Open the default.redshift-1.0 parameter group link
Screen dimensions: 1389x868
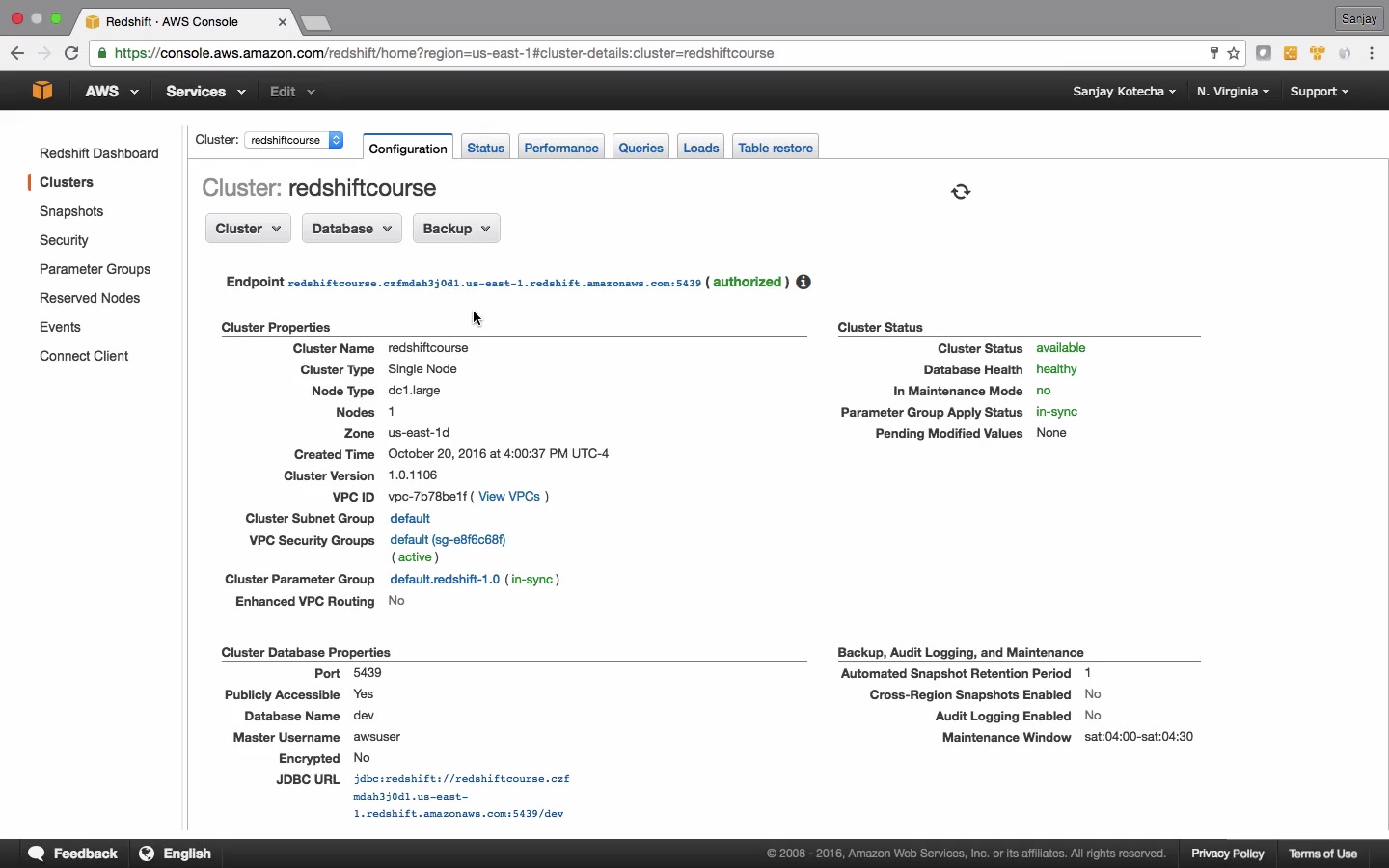(x=445, y=580)
